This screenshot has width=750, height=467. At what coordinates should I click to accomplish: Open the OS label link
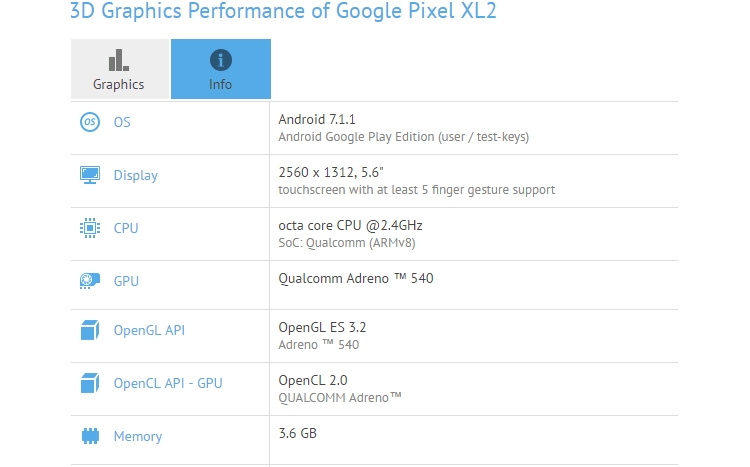[122, 122]
